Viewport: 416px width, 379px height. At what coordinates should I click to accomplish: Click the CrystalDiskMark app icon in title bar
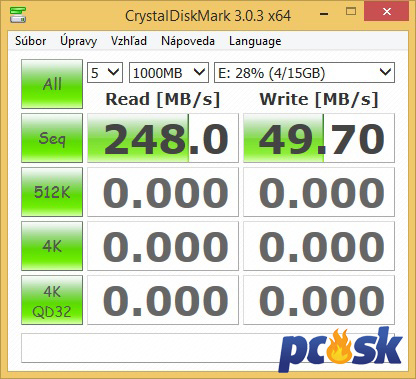pos(18,15)
